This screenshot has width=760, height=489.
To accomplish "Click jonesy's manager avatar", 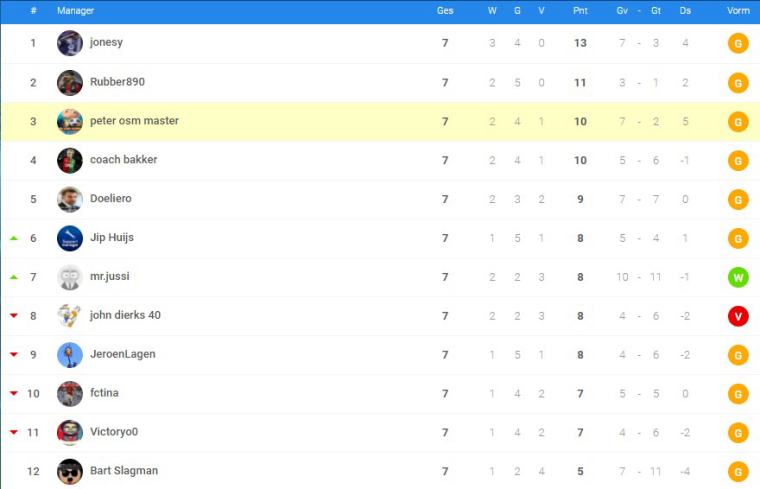I will click(70, 43).
